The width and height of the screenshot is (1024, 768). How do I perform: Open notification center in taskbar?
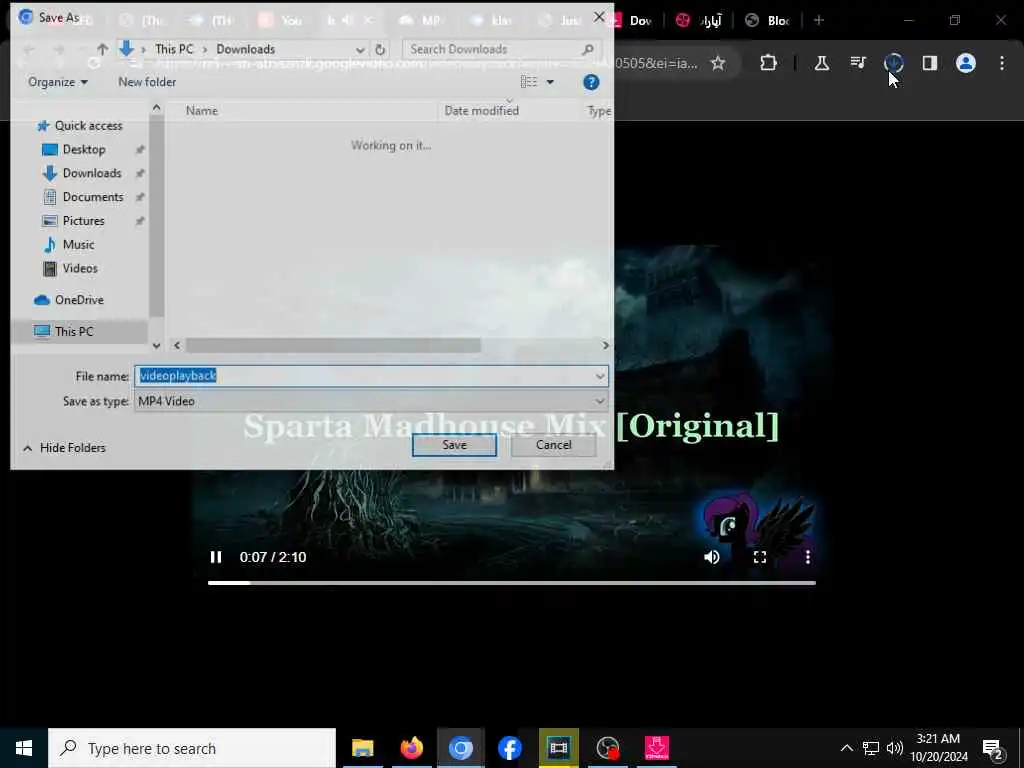[x=993, y=748]
